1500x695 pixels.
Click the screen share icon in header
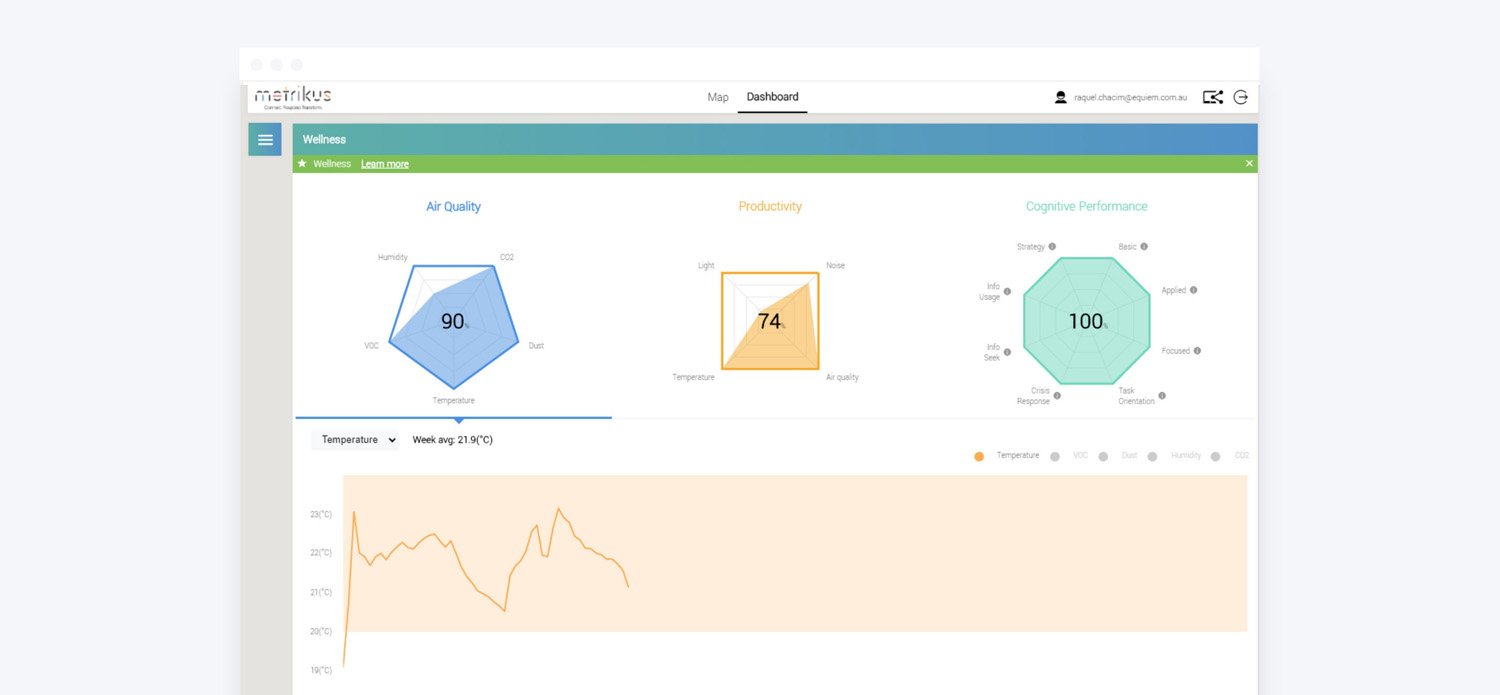coord(1212,97)
